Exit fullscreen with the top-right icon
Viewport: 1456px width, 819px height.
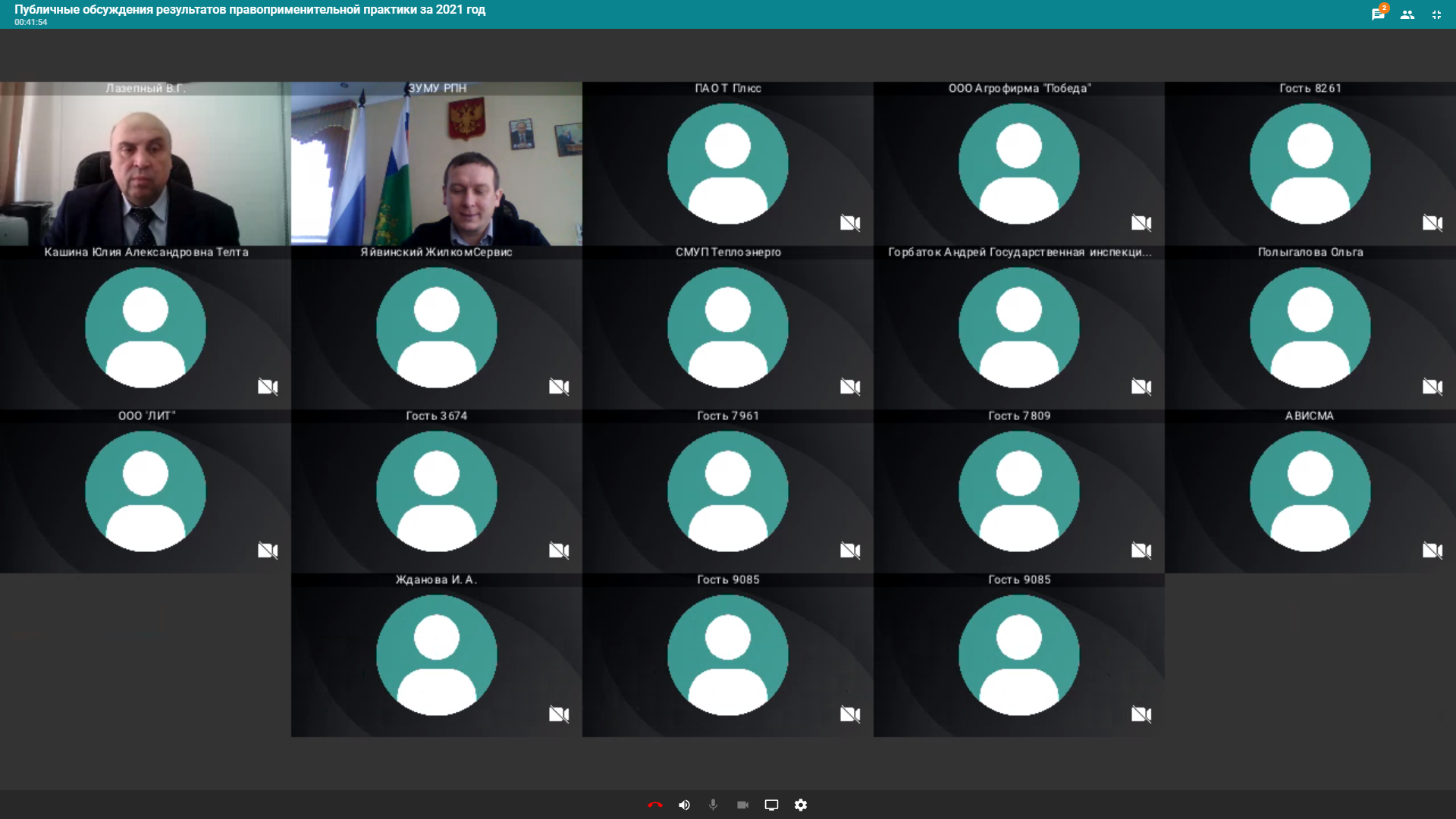pos(1436,14)
